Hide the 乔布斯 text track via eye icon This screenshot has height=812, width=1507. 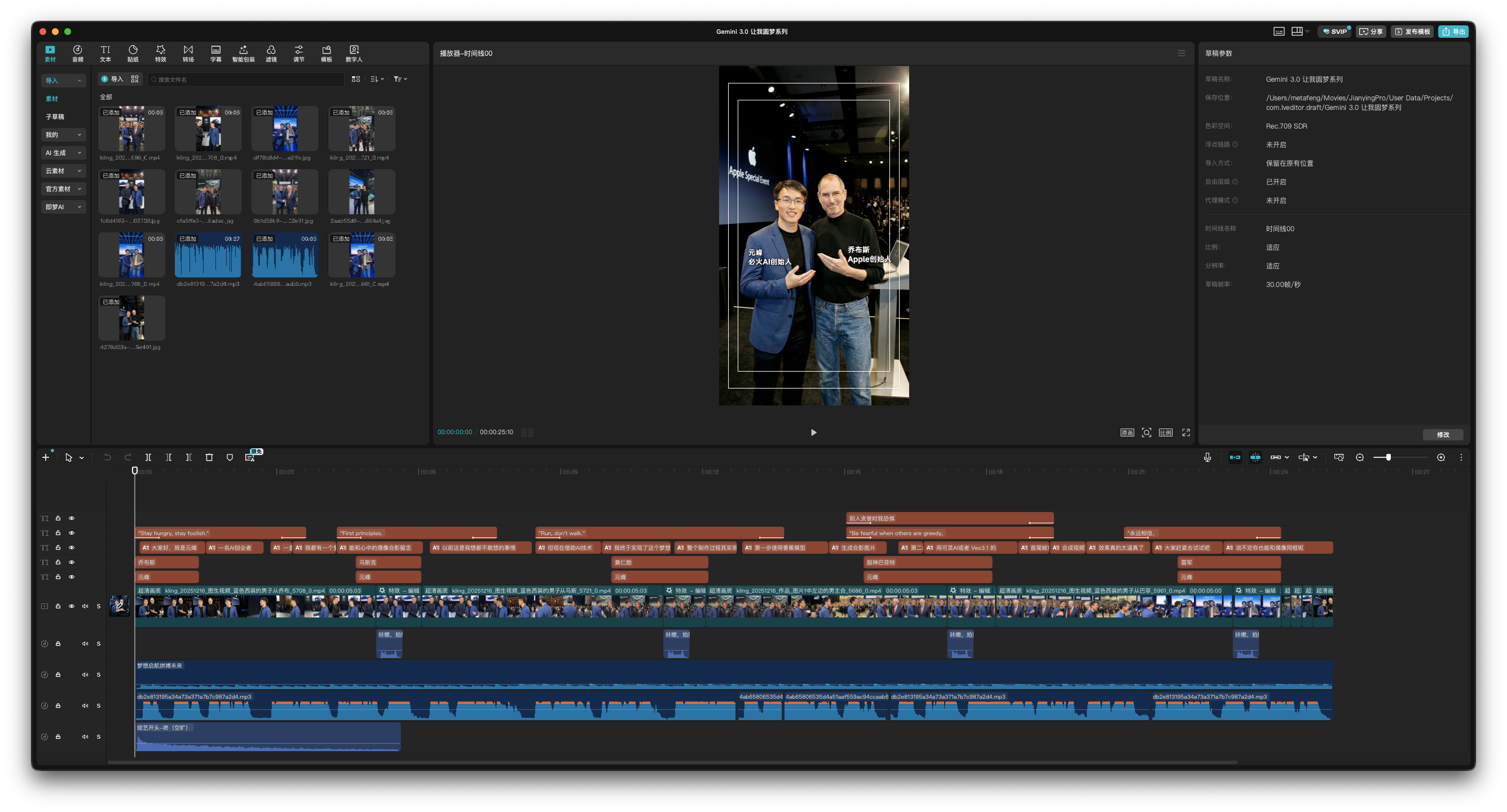(x=72, y=562)
